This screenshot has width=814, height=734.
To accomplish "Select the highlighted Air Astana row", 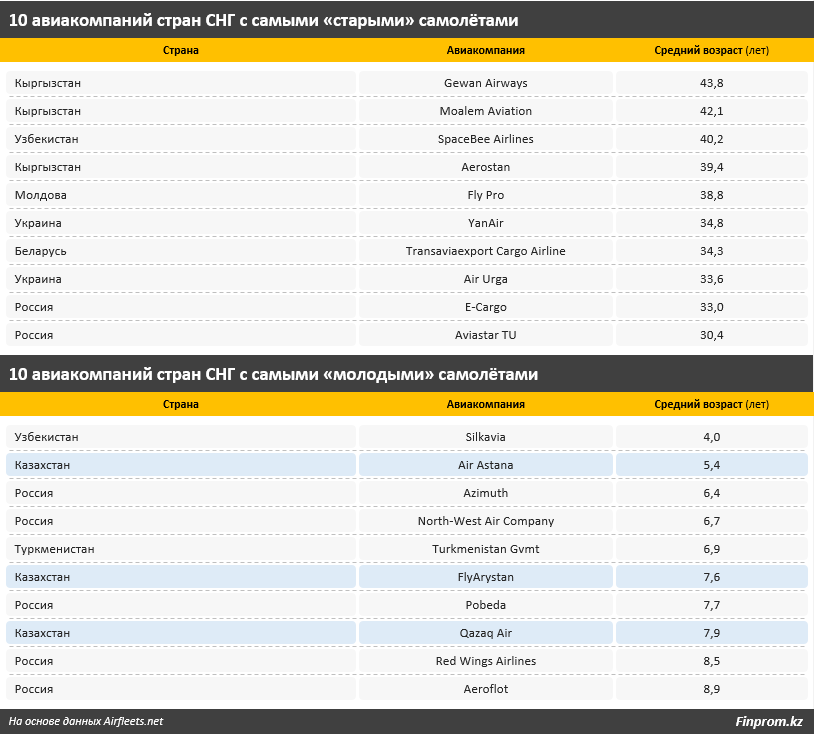I will [x=407, y=465].
